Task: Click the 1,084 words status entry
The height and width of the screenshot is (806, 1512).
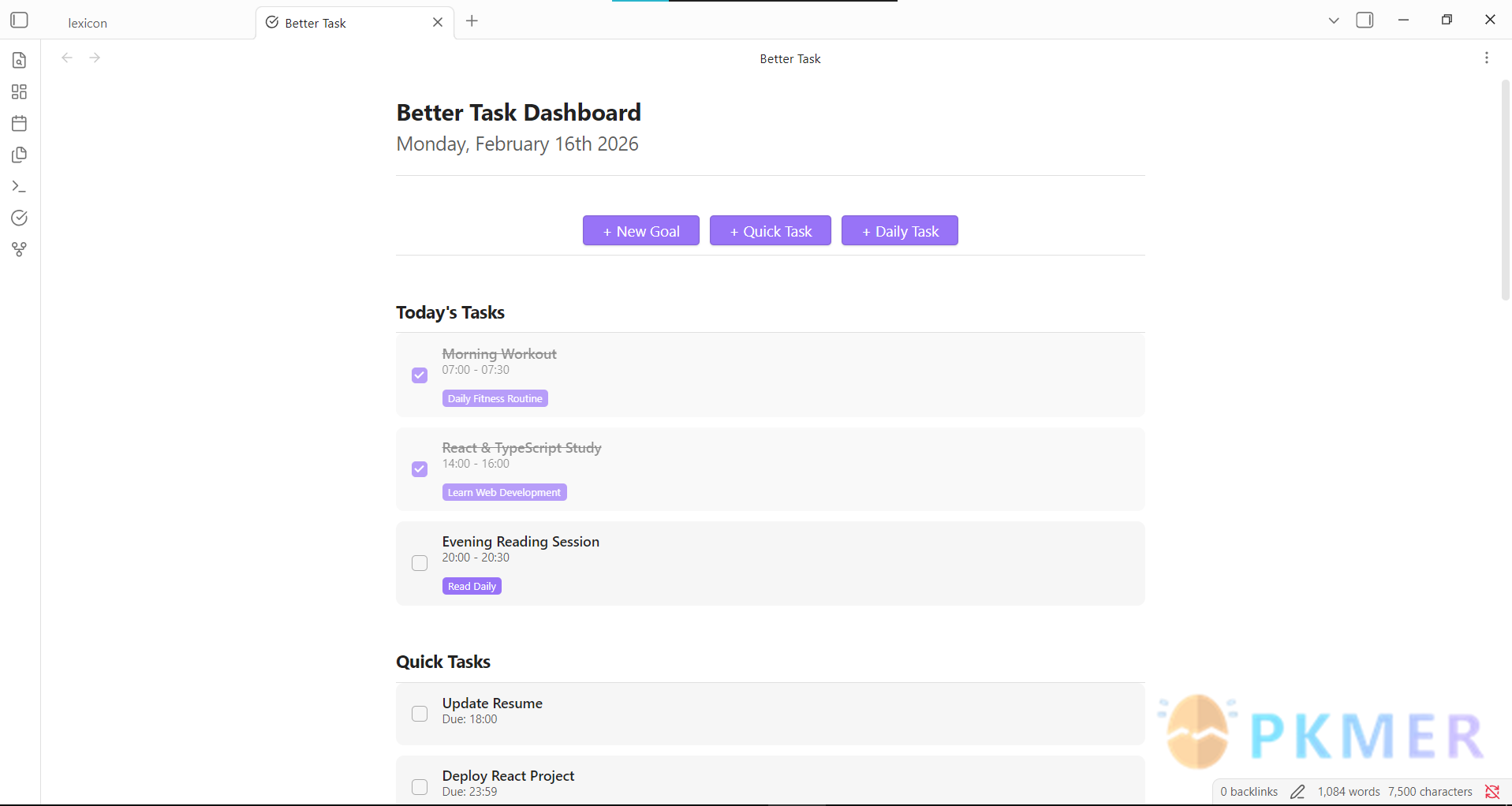Action: [1349, 791]
